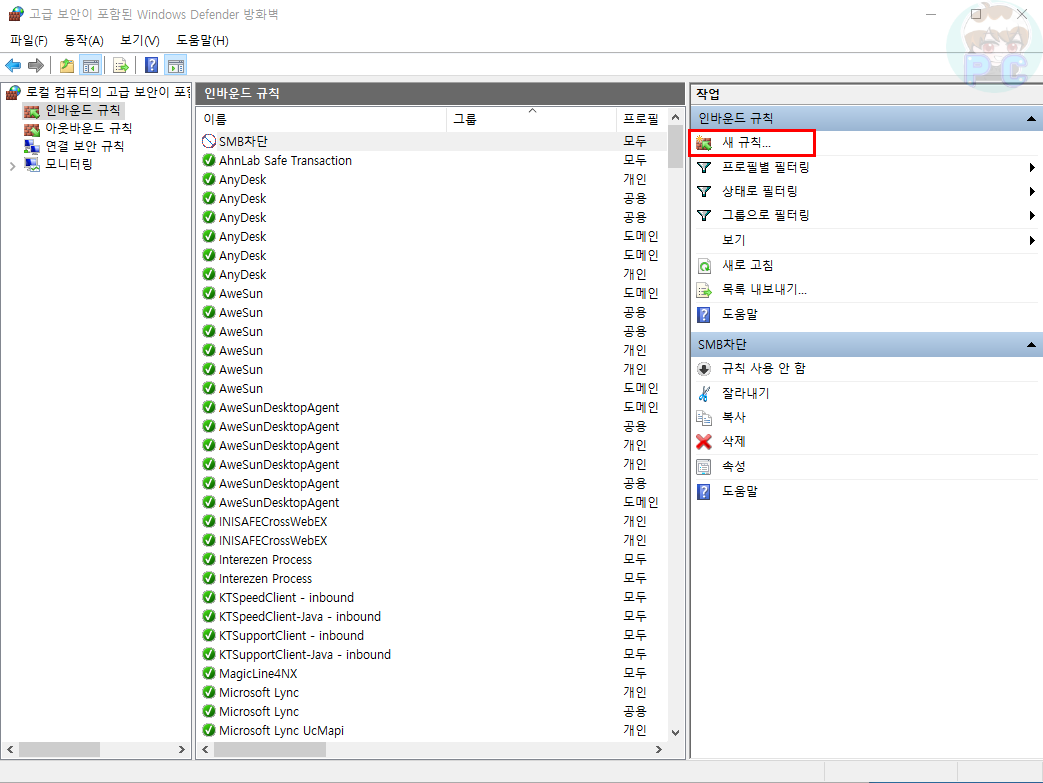The width and height of the screenshot is (1043, 783).
Task: Click the Forward arrow toolbar icon
Action: tap(36, 65)
